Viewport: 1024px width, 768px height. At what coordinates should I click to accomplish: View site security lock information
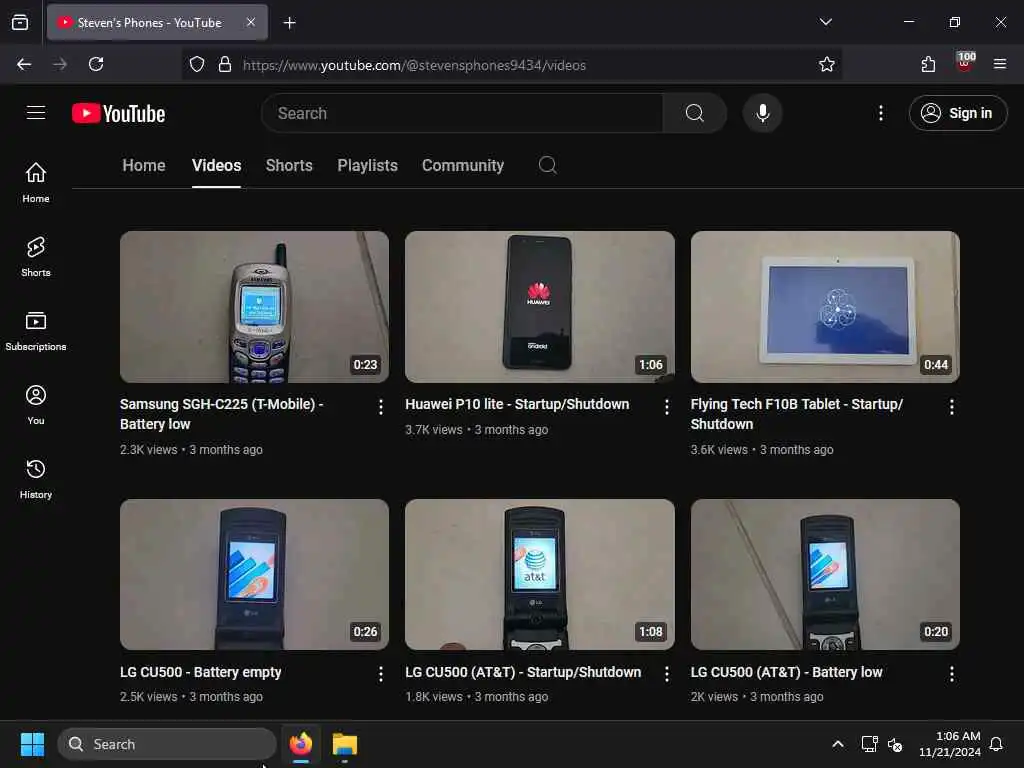[x=225, y=64]
